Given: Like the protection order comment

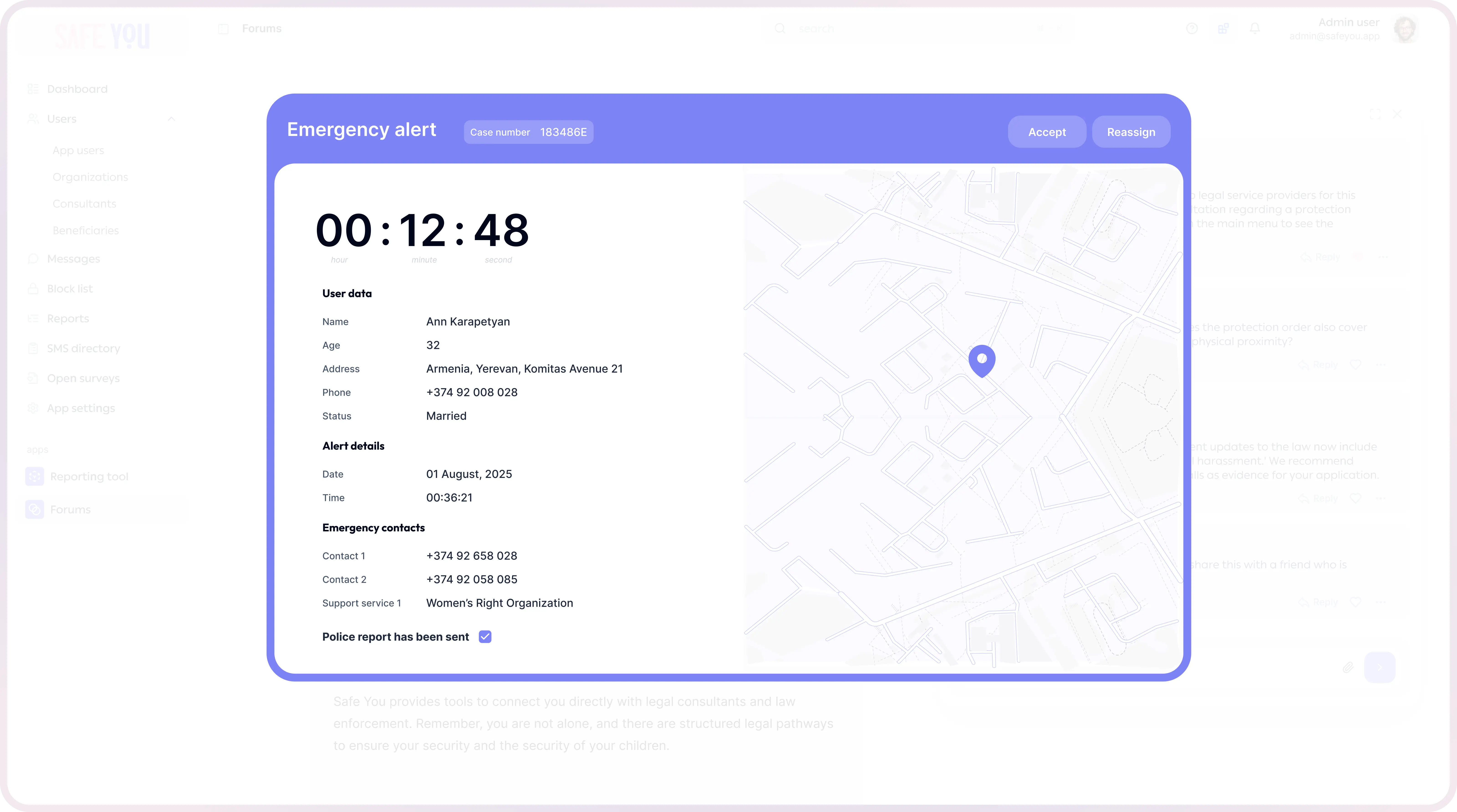Looking at the screenshot, I should coord(1355,365).
